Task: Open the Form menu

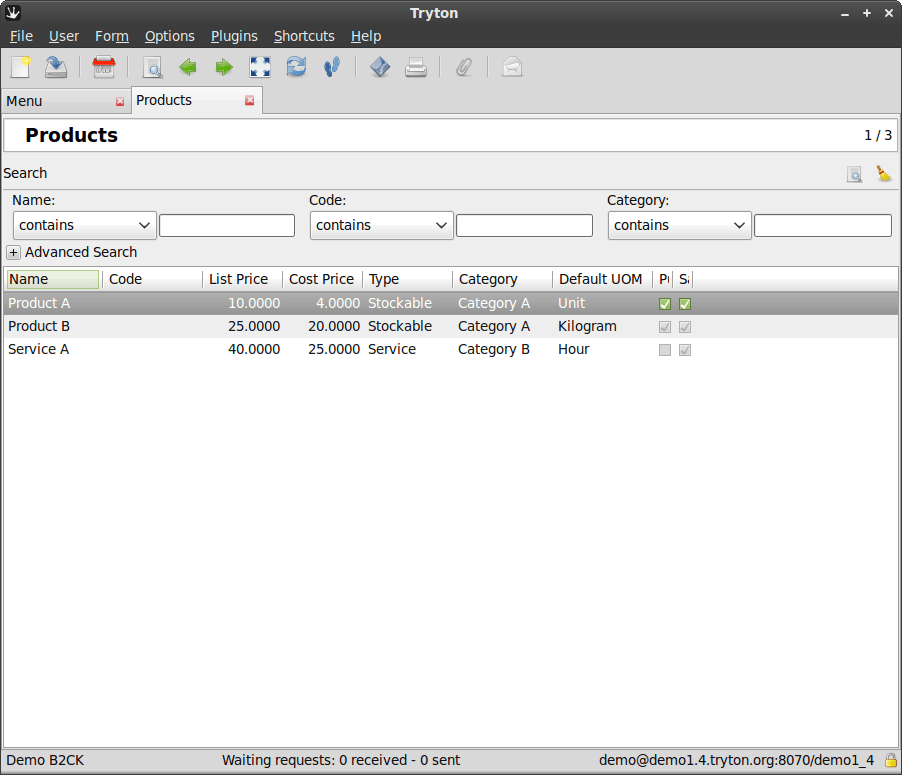Action: pos(112,36)
